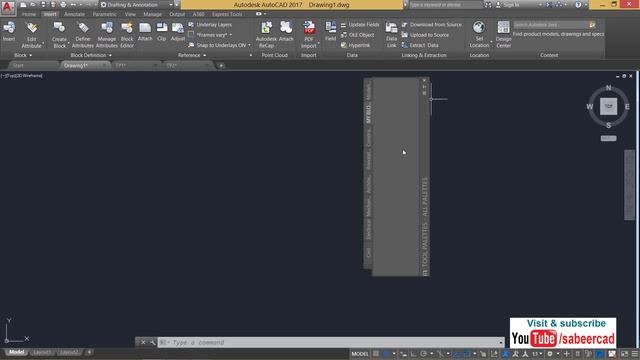Click Sign In
Image resolution: width=640 pixels, height=360 pixels.
point(508,5)
